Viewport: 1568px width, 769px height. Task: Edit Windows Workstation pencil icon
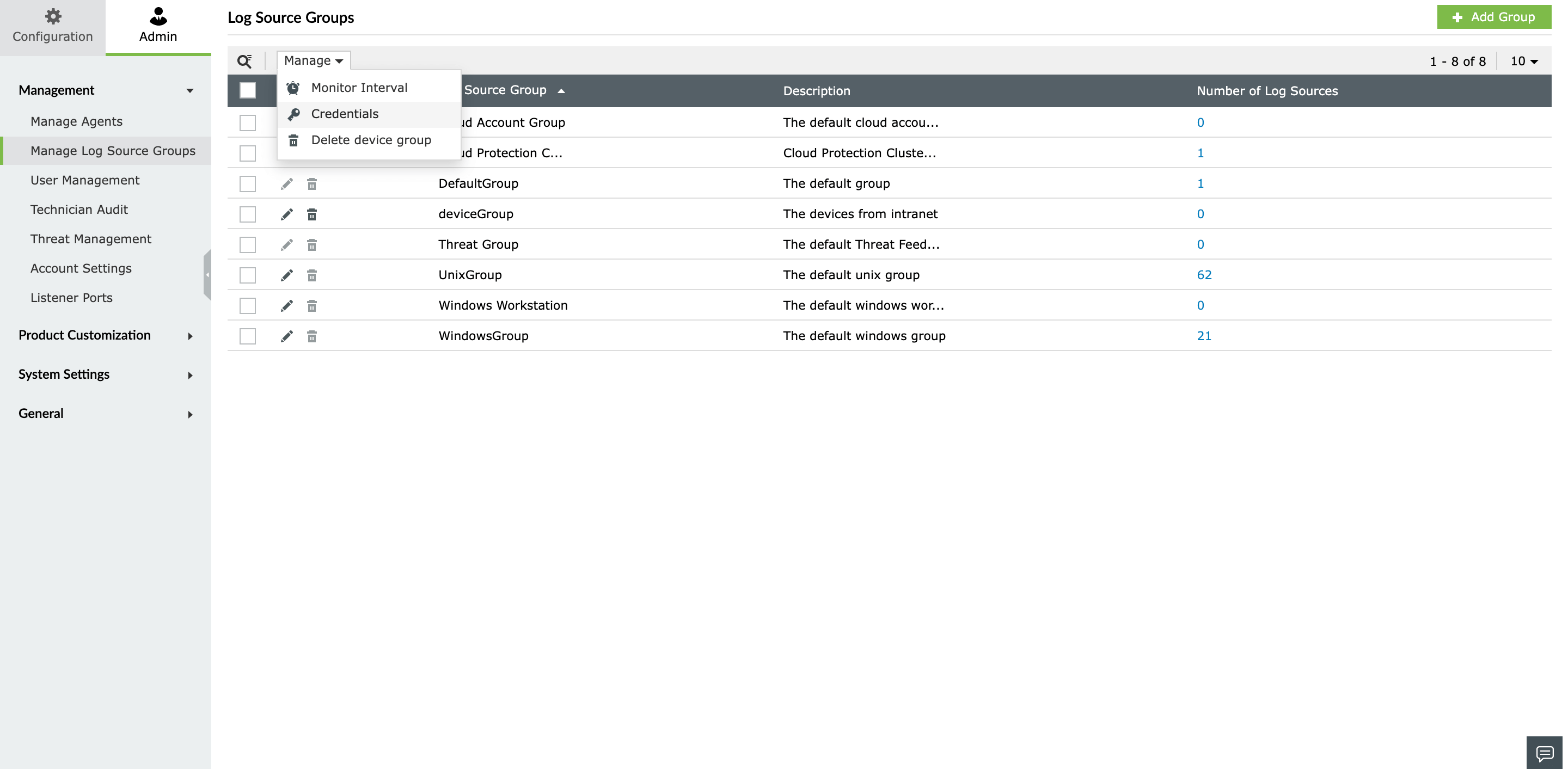[x=287, y=305]
